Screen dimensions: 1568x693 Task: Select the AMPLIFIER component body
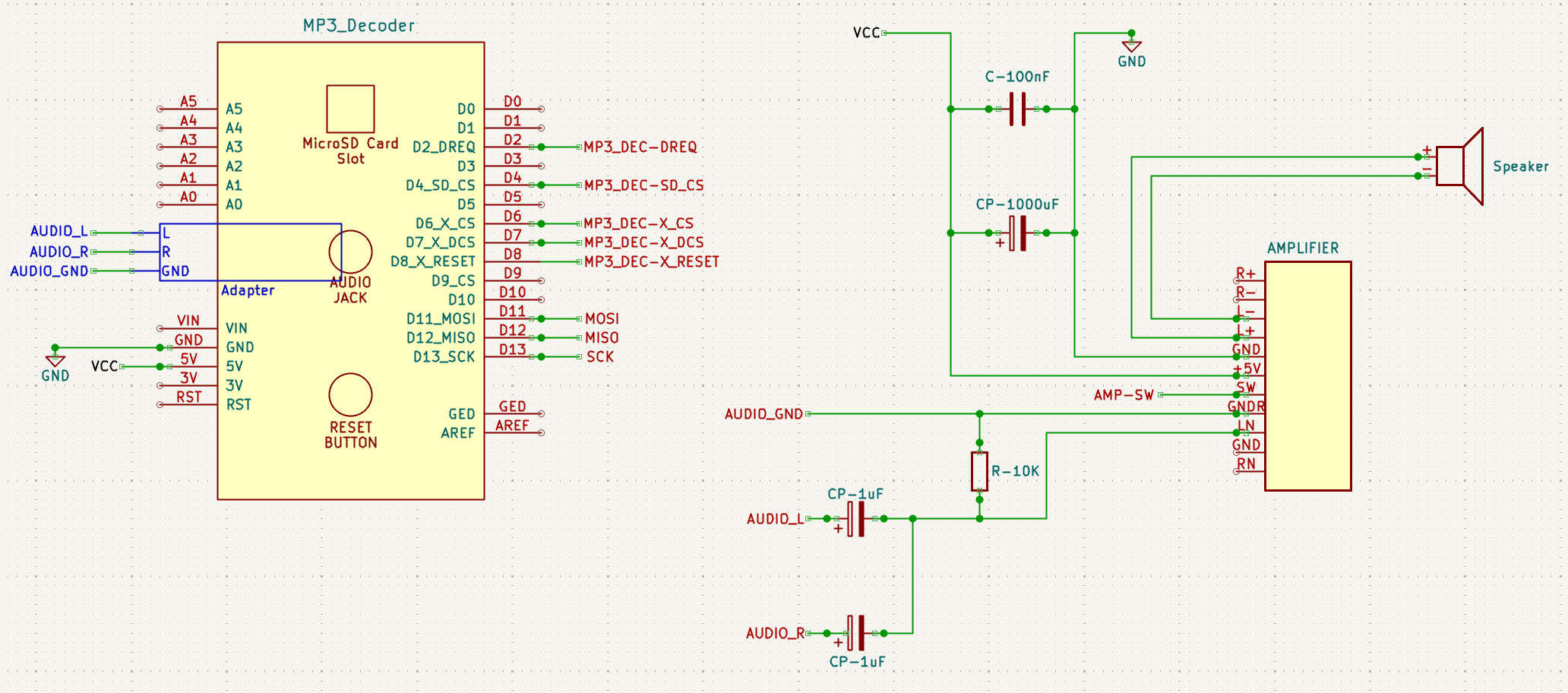(x=1307, y=376)
